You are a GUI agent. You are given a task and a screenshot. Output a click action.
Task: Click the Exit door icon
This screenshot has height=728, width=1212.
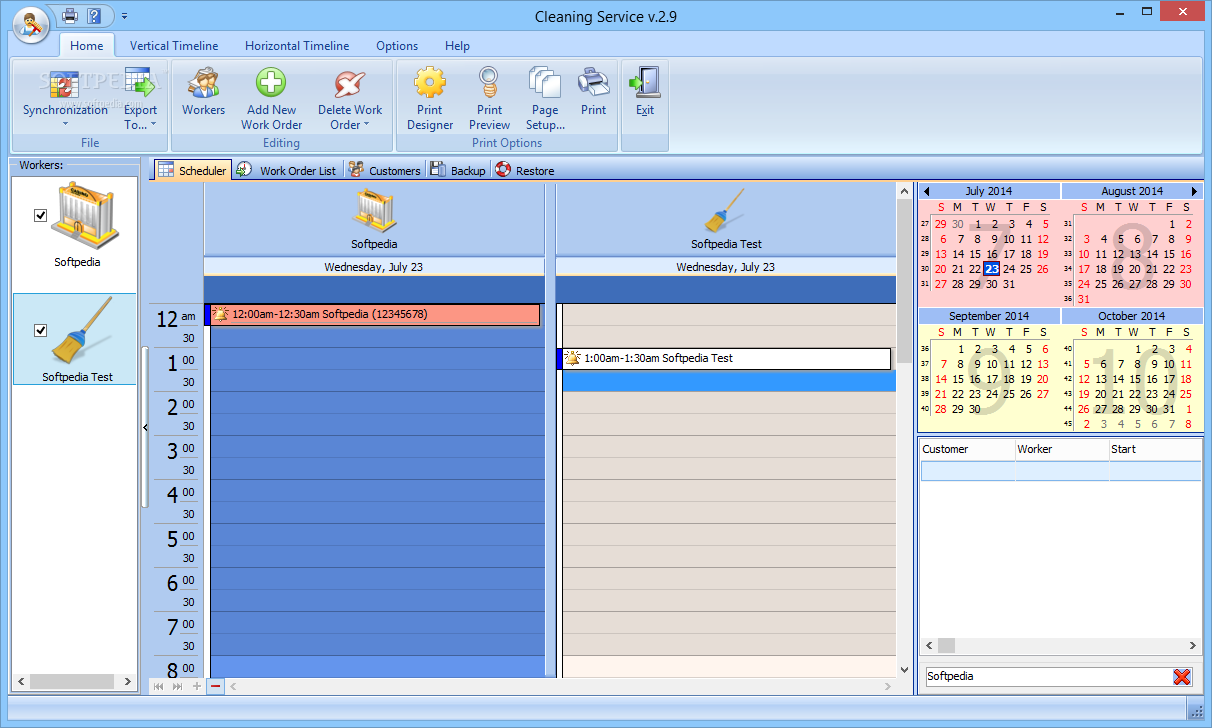click(x=645, y=83)
